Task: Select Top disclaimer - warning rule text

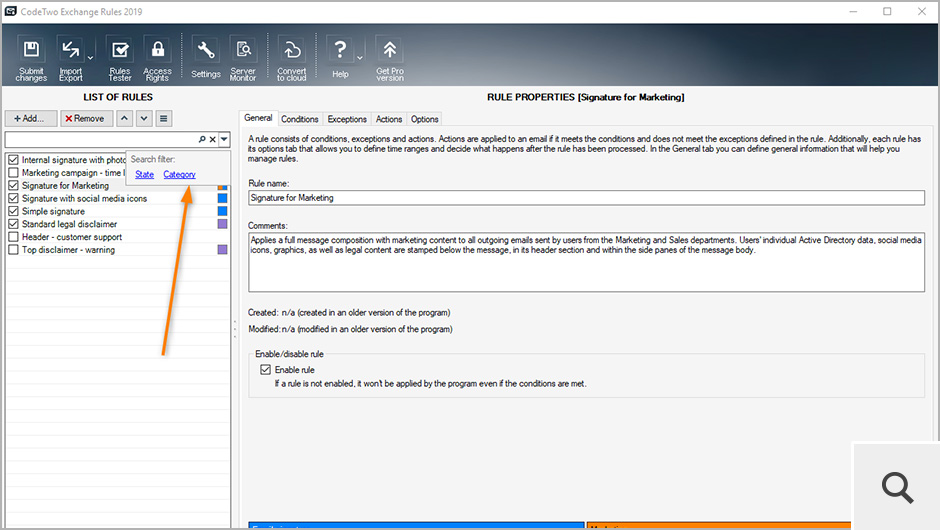Action: point(68,250)
